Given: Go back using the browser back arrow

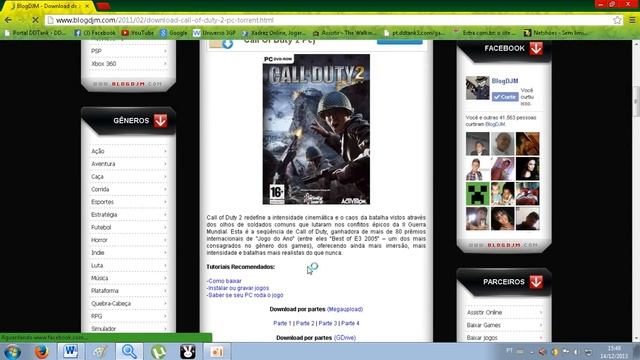Looking at the screenshot, I should tap(8, 20).
